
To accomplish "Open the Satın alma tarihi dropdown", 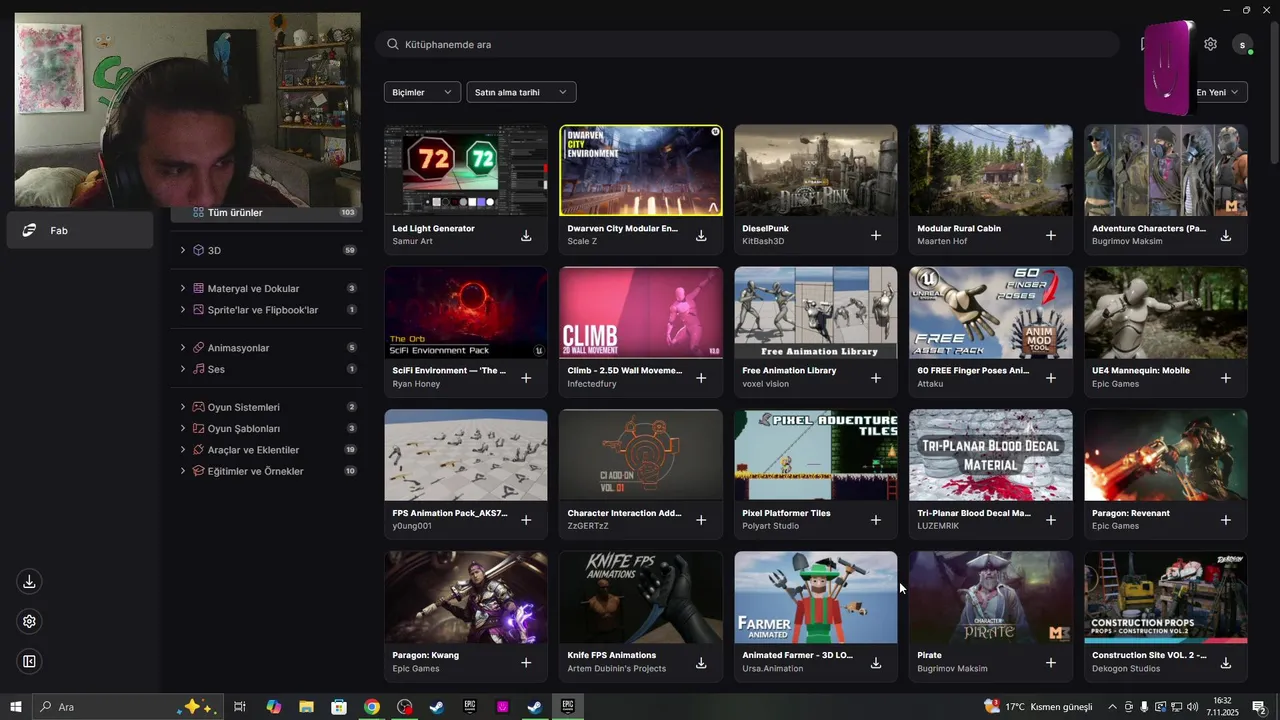I will point(521,92).
